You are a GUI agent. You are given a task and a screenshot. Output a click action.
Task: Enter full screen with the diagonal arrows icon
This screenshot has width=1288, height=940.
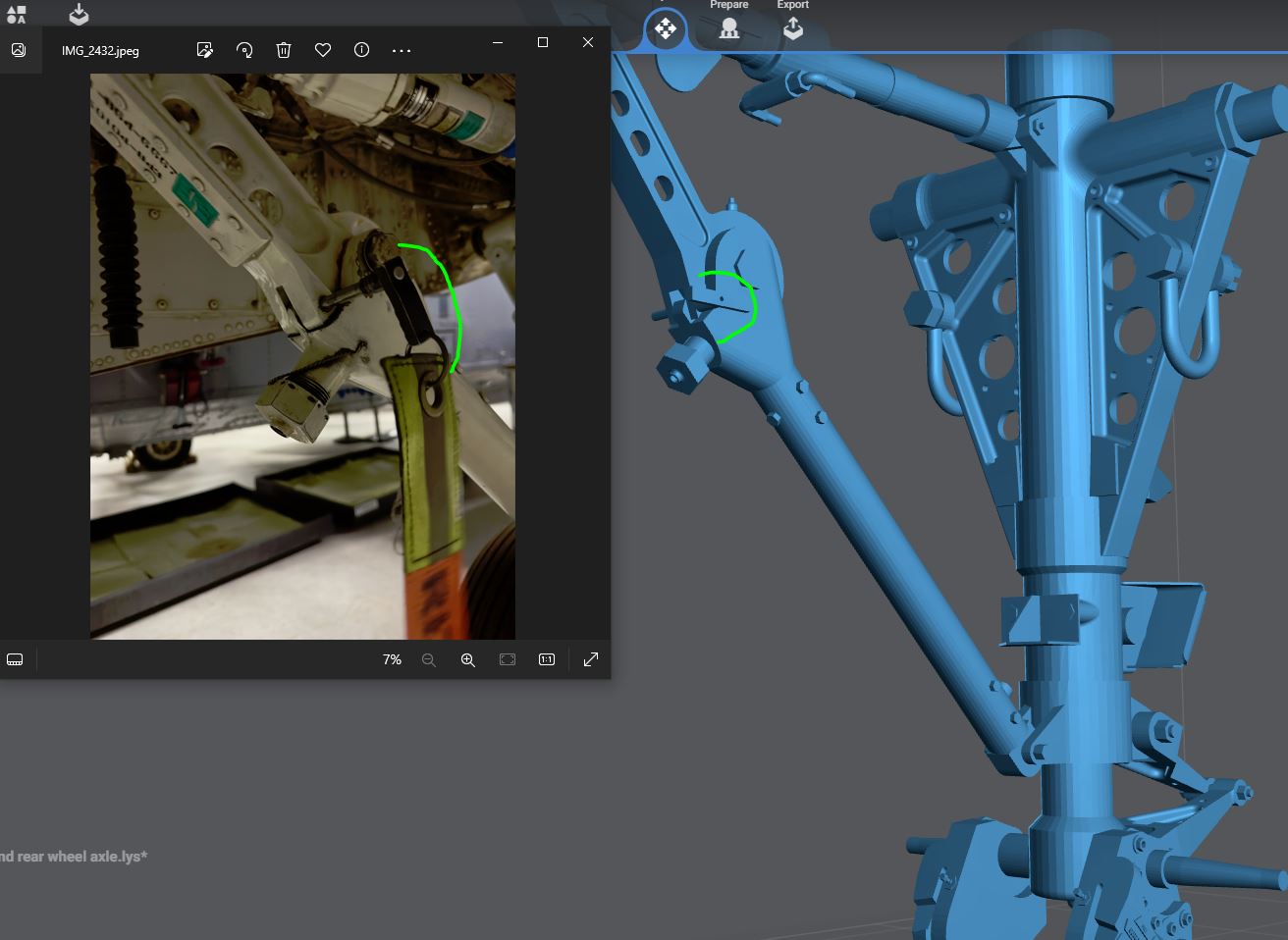coord(591,659)
